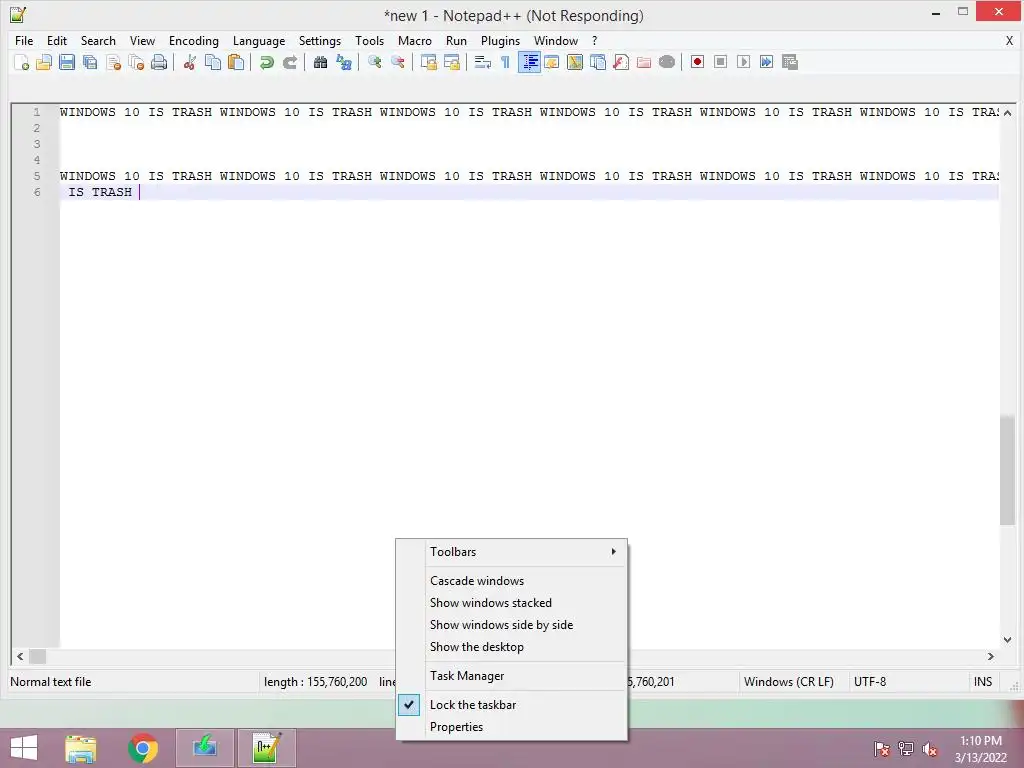Run macro multiple times icon
This screenshot has width=1024, height=768.
(767, 62)
